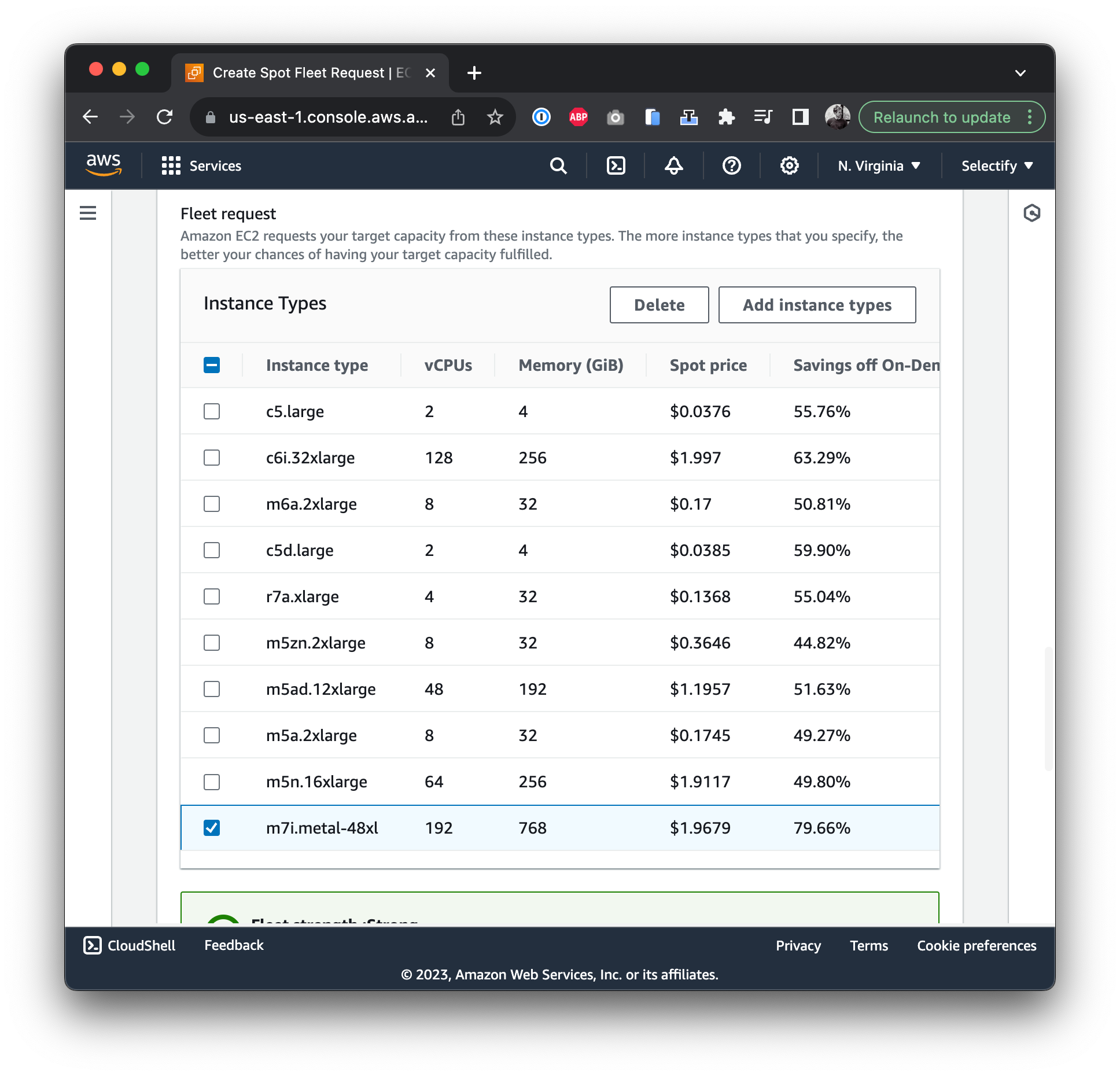Click the Add instance types button

tap(817, 305)
